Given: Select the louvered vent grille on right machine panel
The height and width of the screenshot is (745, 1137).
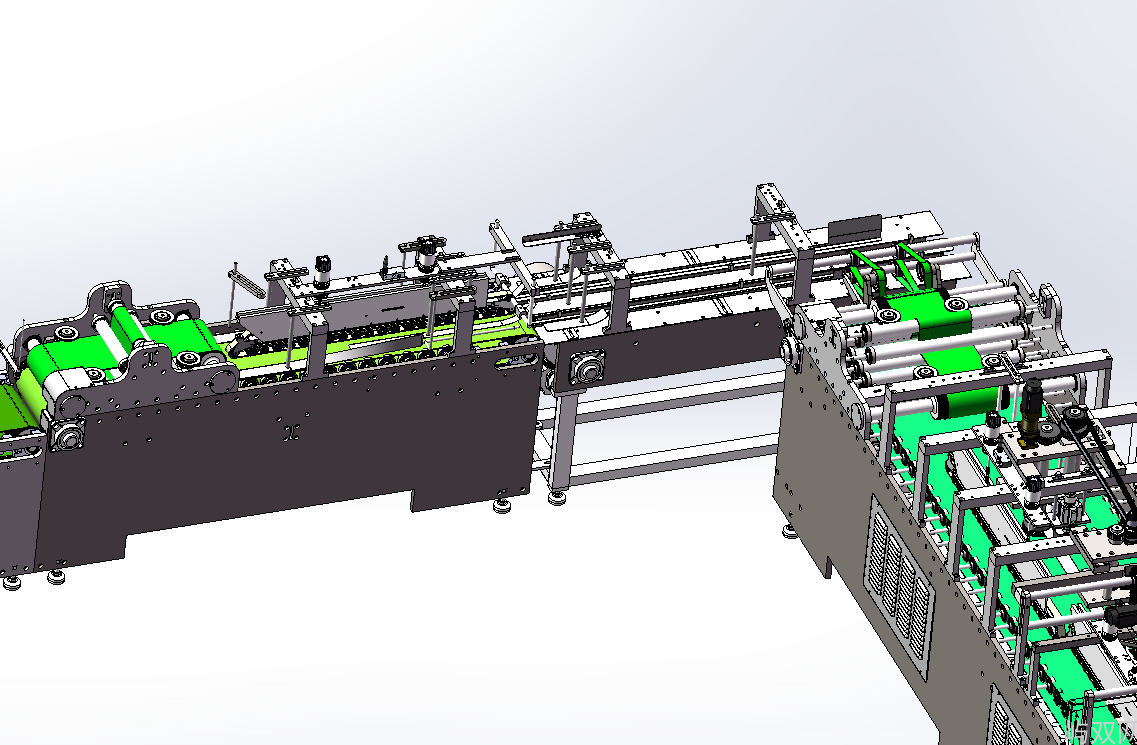Looking at the screenshot, I should point(899,588).
